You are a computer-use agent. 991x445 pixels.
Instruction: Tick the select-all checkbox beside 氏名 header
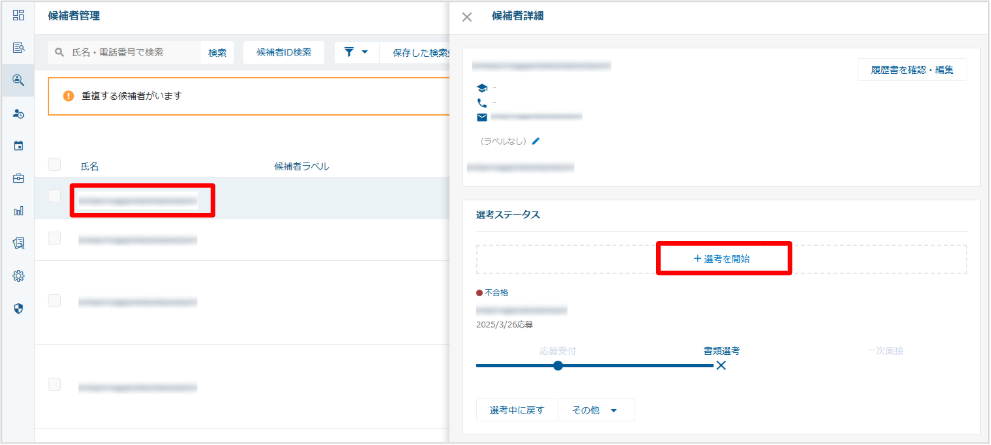[x=55, y=165]
